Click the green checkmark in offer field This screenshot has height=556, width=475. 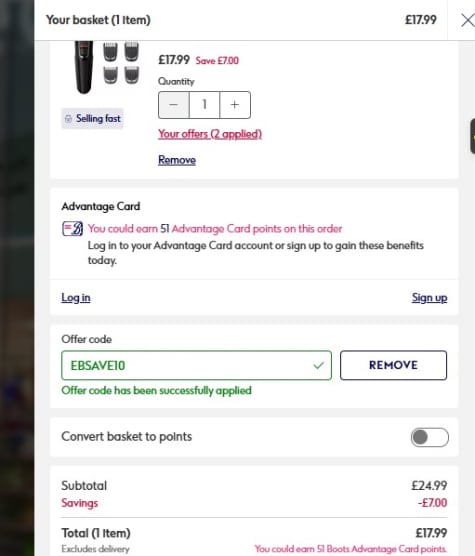pos(319,365)
